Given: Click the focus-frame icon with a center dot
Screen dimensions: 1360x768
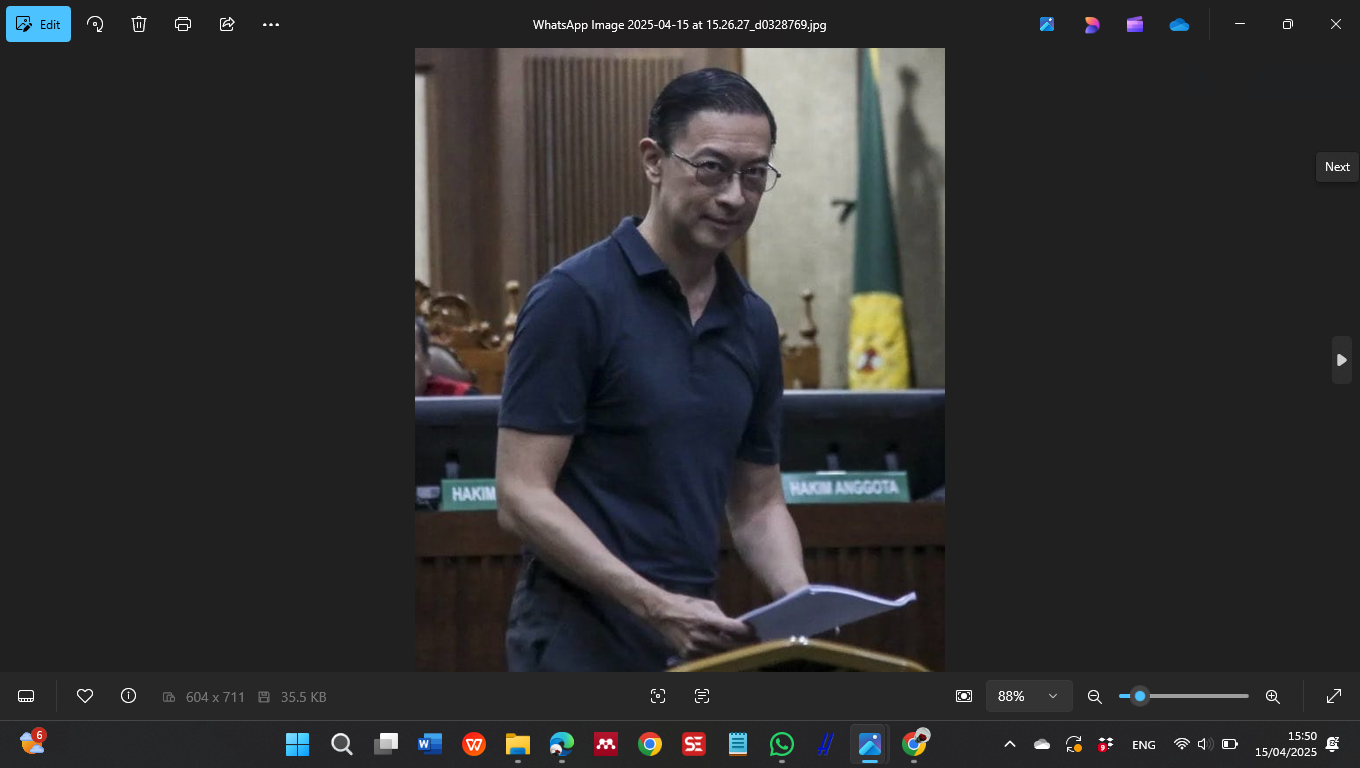Looking at the screenshot, I should tap(658, 696).
